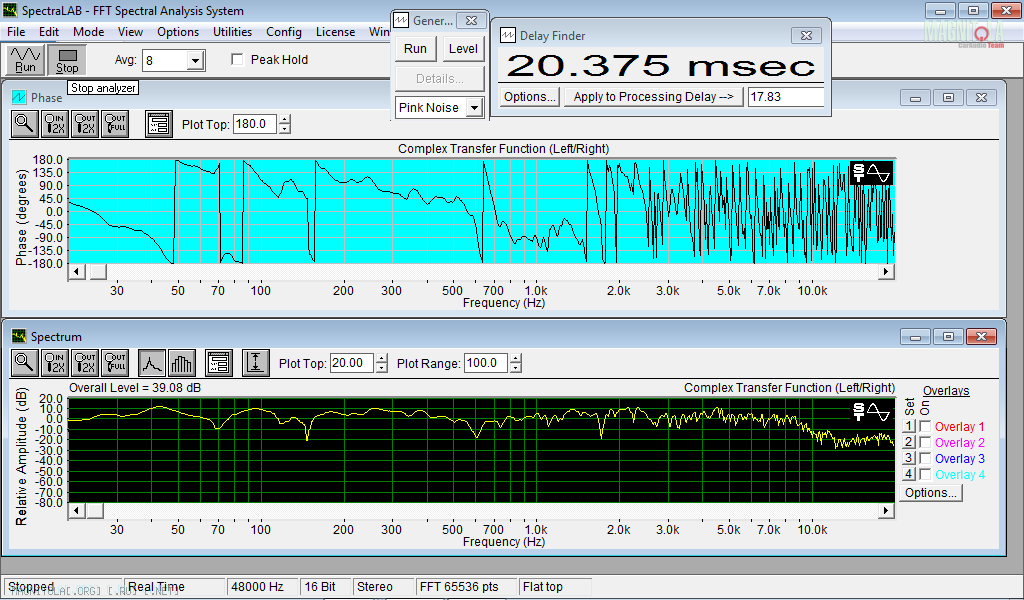Switch Spectrum to bar graph view

(x=182, y=363)
